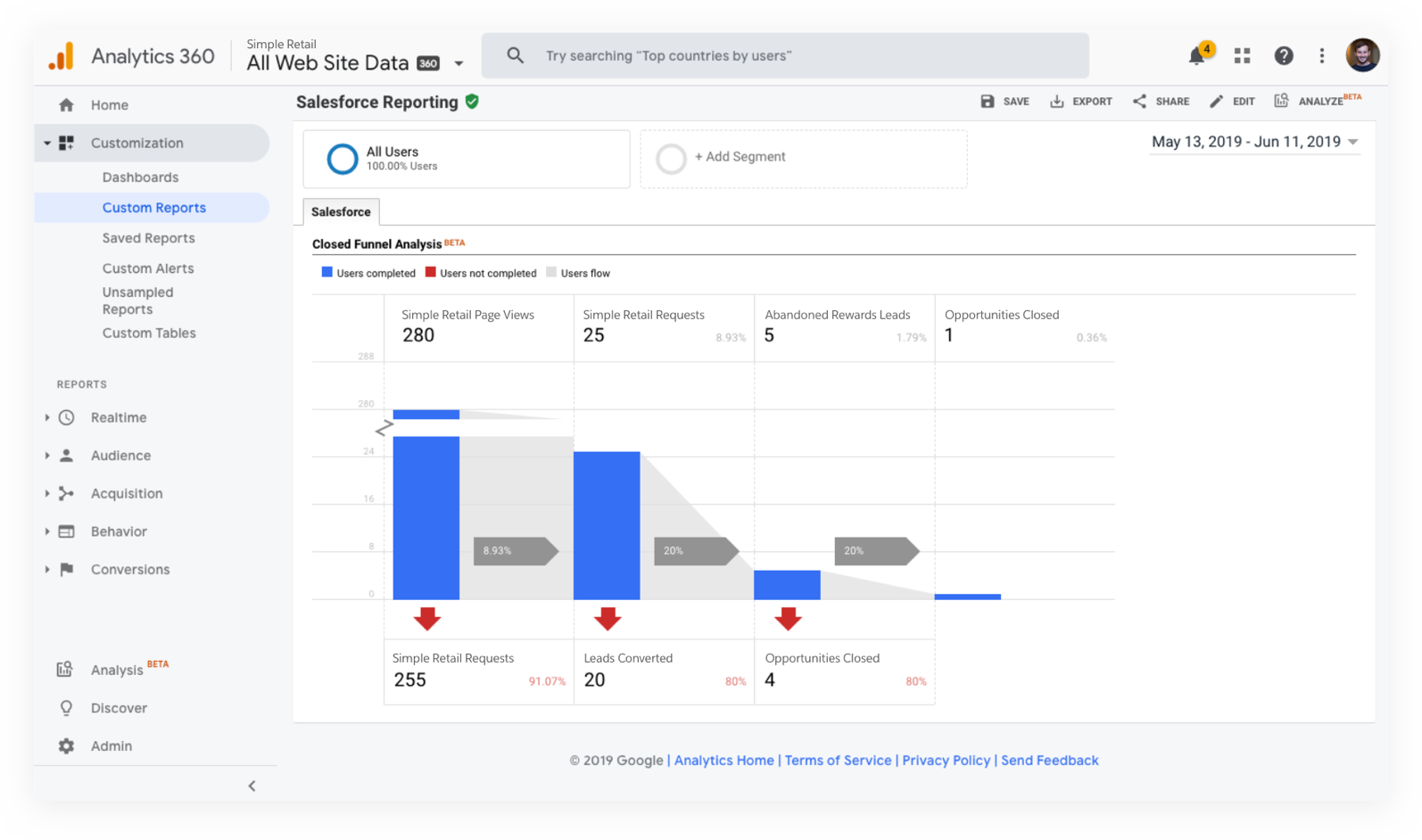The image size is (1422, 840).
Task: Open Saved Reports in the sidebar
Action: pyautogui.click(x=148, y=238)
